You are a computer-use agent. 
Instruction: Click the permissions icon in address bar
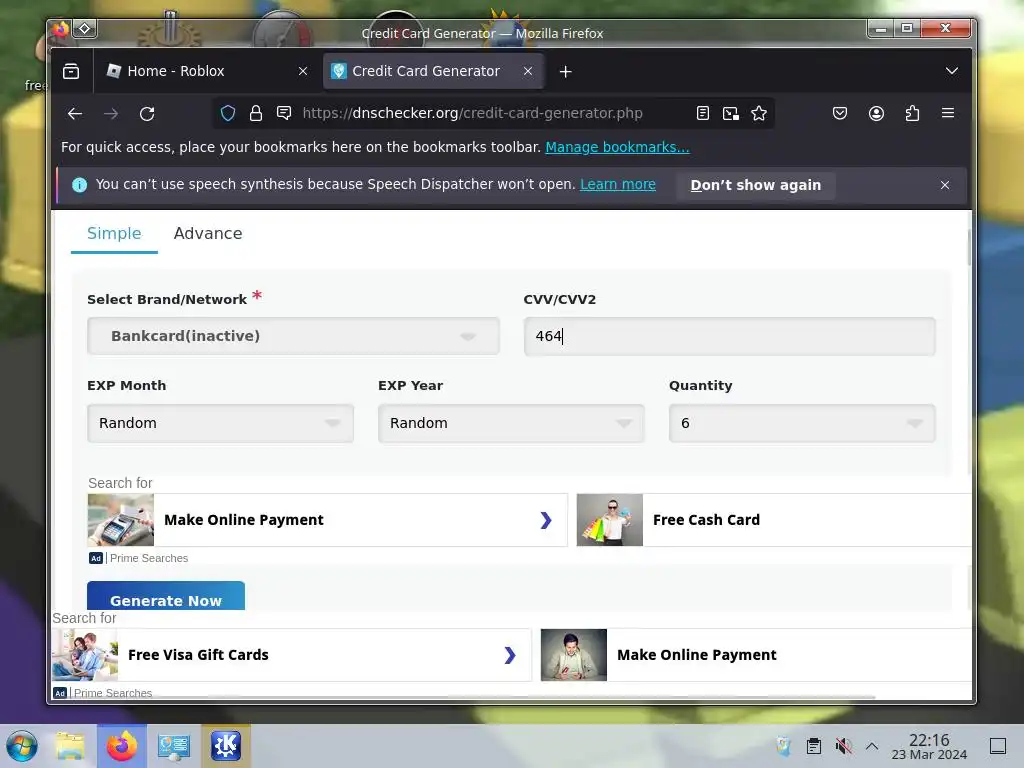284,114
